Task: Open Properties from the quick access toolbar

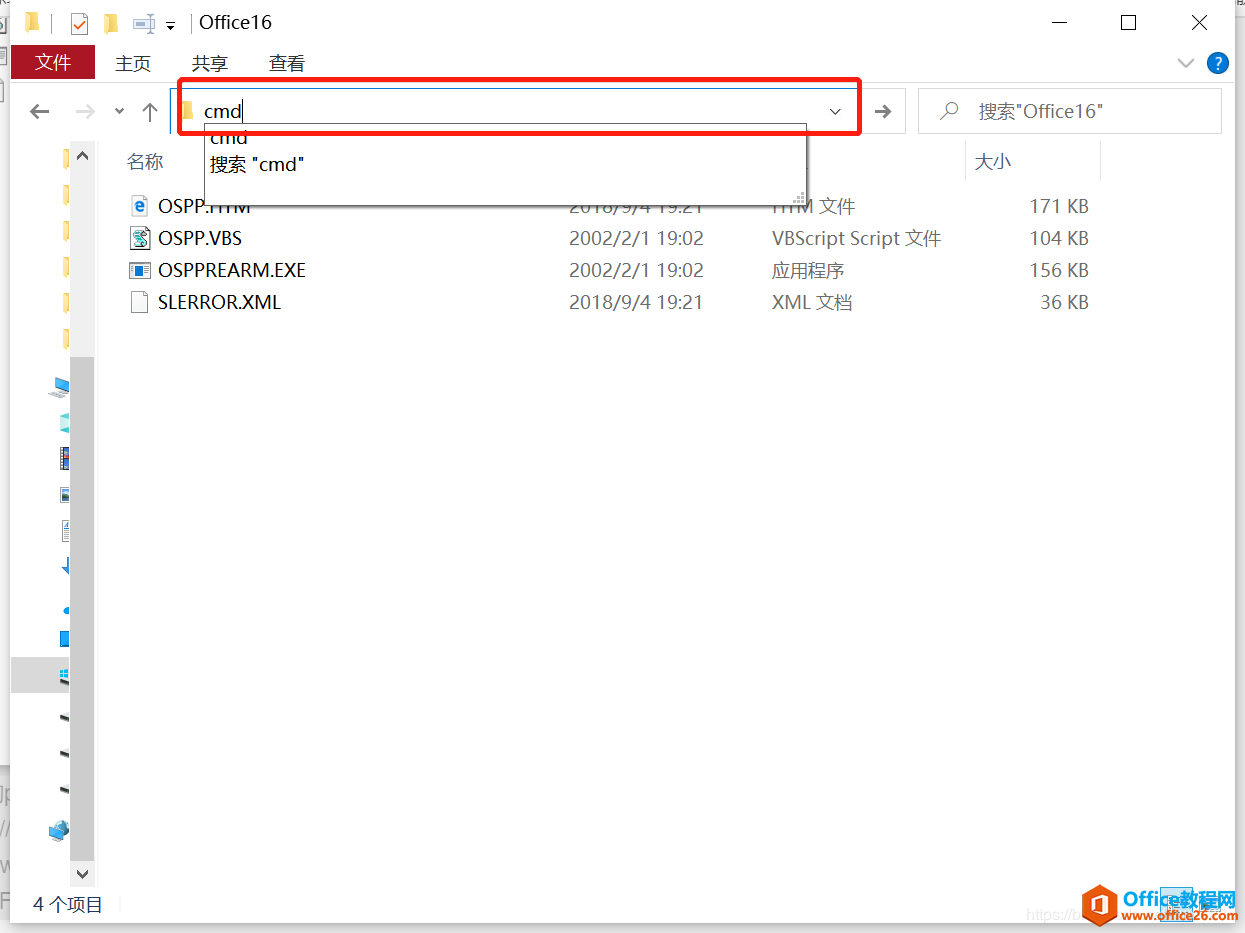Action: click(x=79, y=23)
